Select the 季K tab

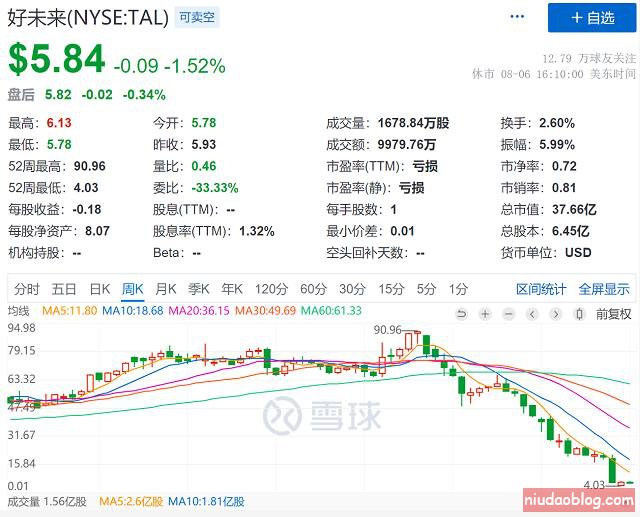[199, 289]
